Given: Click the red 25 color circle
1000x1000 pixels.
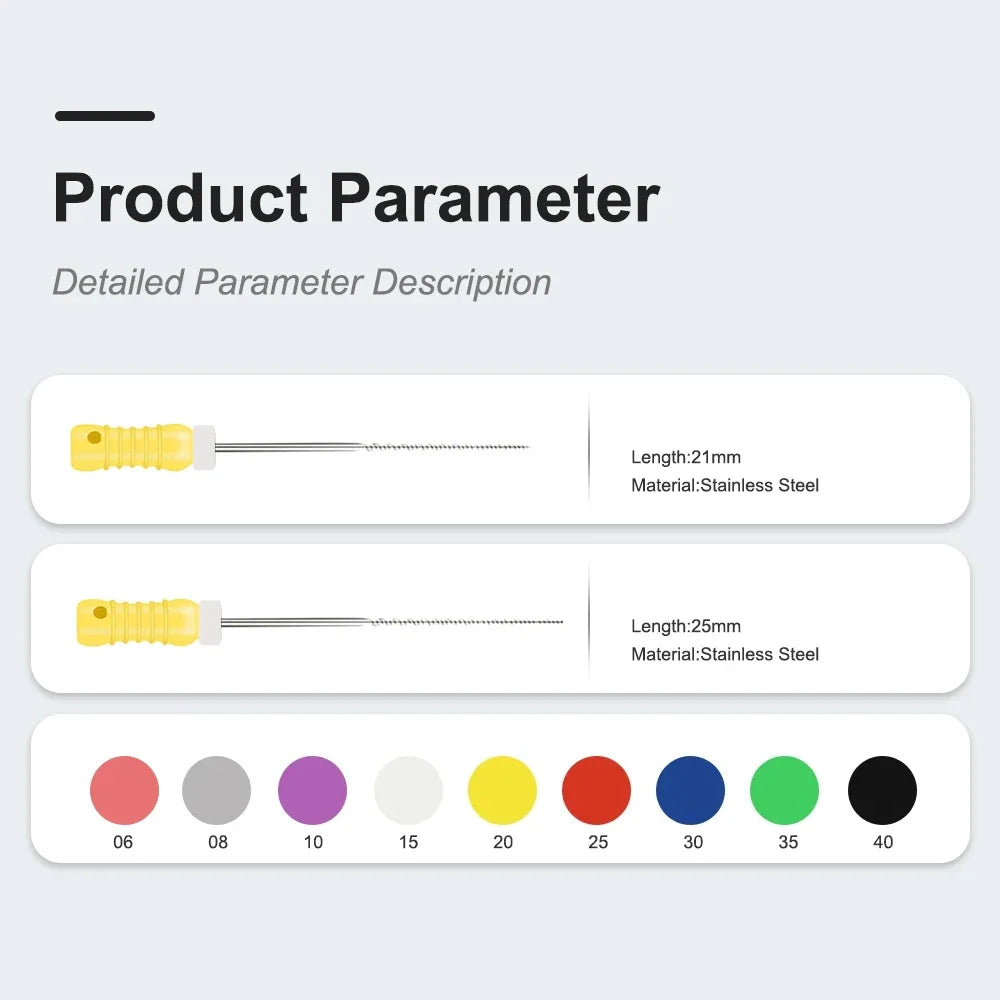Looking at the screenshot, I should coord(597,790).
